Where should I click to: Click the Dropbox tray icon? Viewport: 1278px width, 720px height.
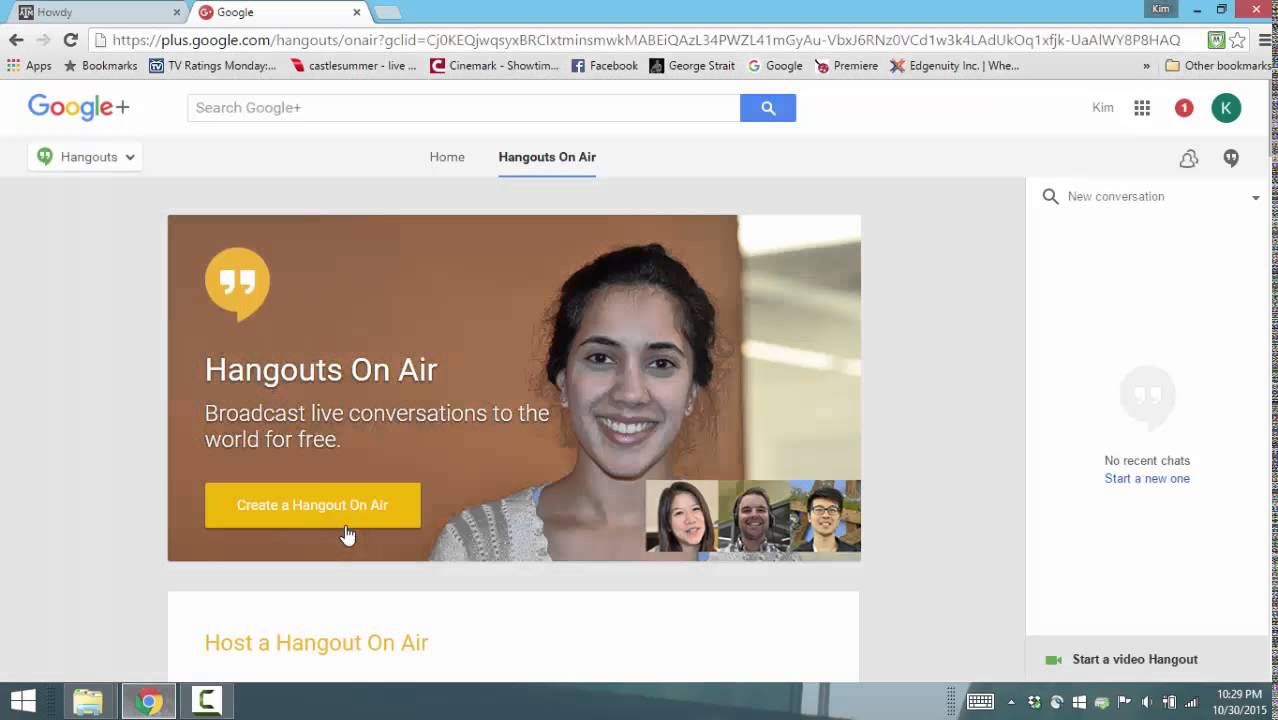click(1034, 702)
